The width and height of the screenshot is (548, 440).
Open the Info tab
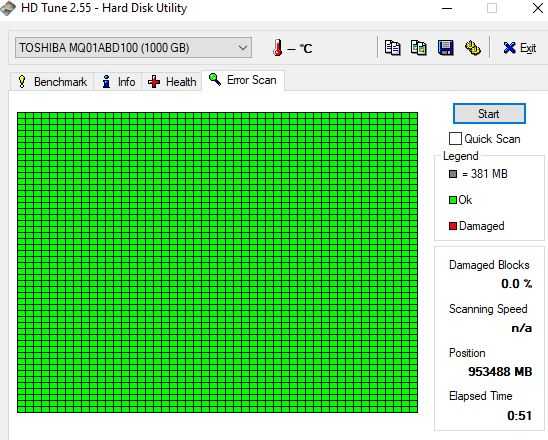click(x=118, y=82)
